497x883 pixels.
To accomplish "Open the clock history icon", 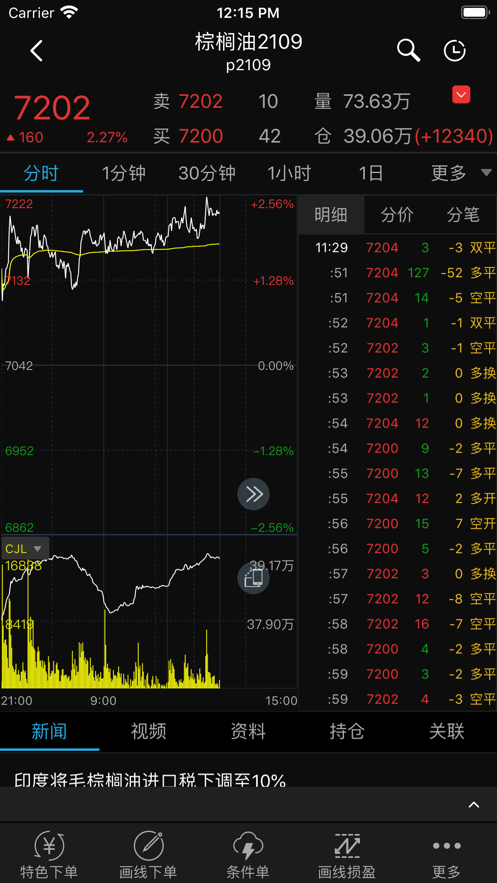I will [454, 51].
